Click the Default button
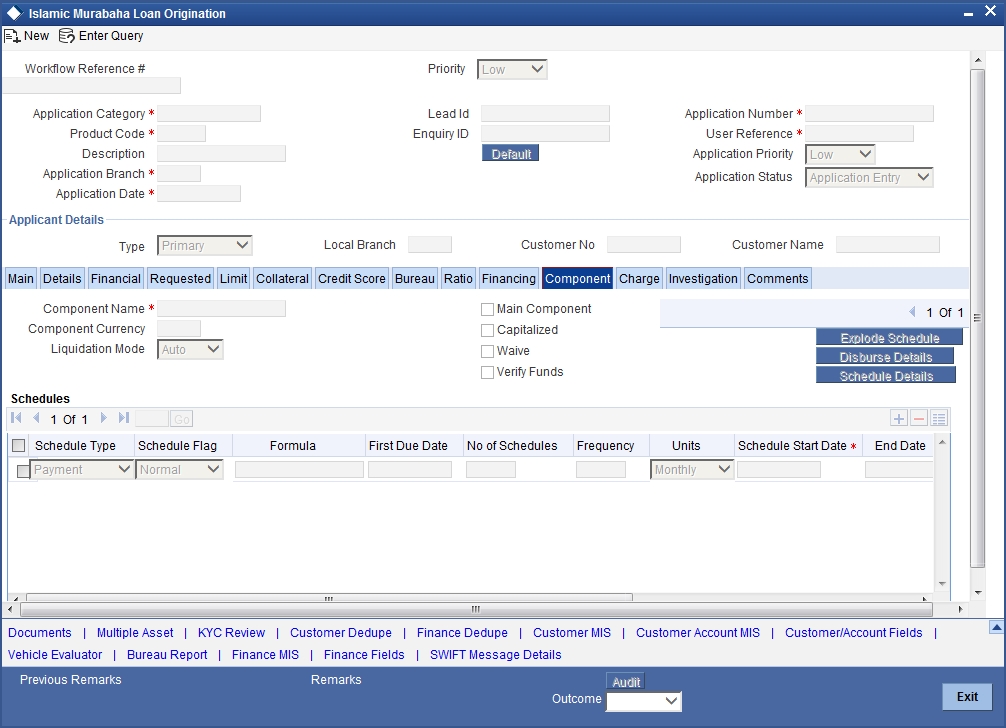 (x=511, y=153)
